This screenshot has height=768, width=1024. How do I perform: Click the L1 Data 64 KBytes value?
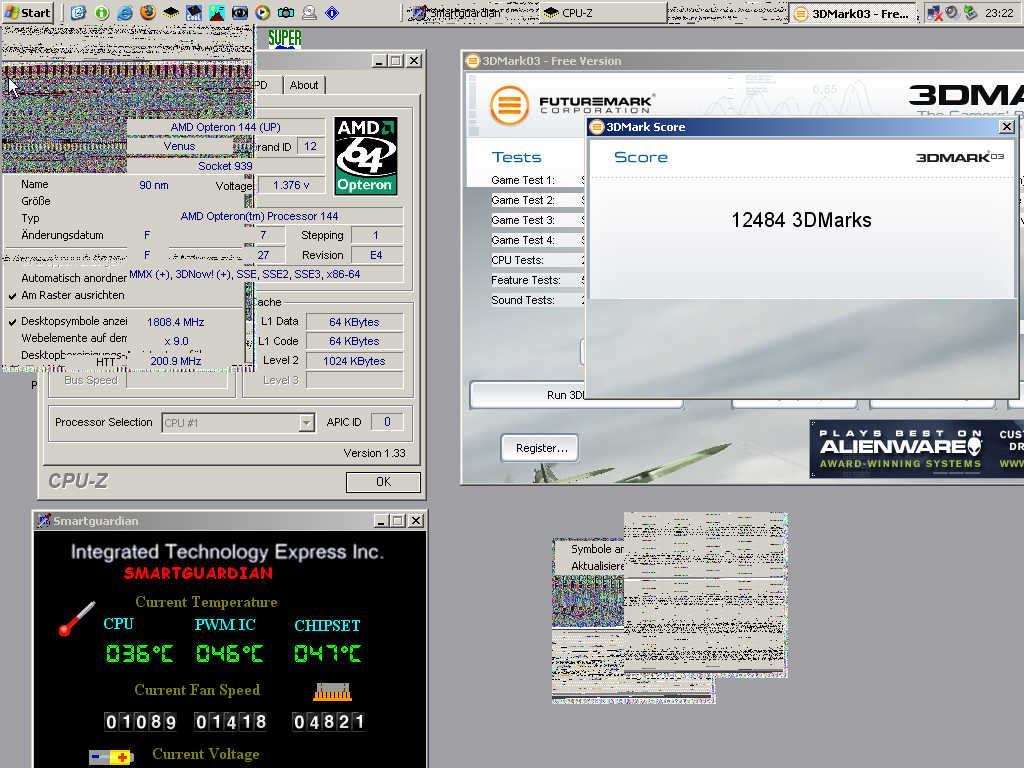tap(354, 322)
